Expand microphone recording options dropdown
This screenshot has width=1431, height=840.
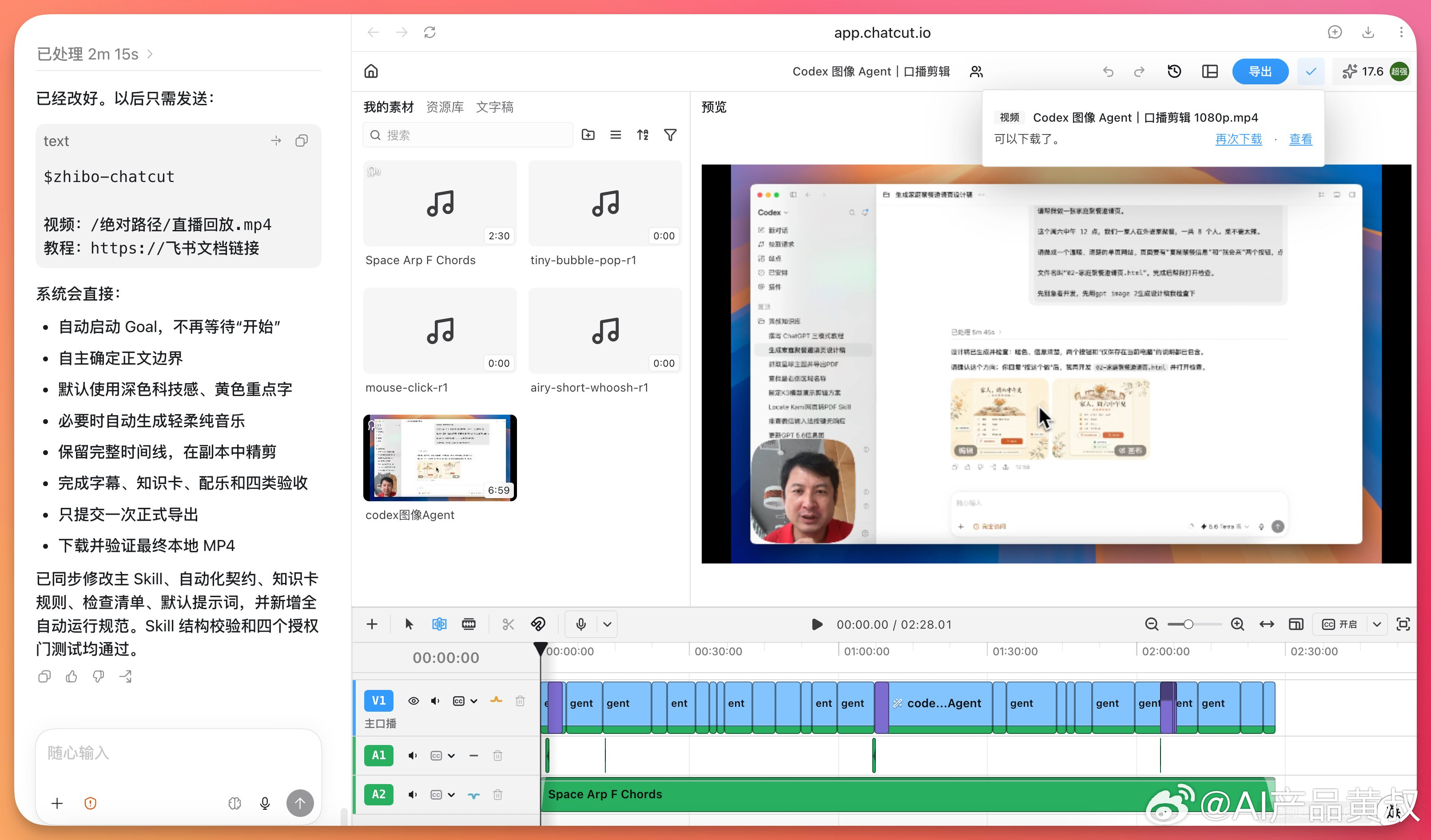coord(607,624)
